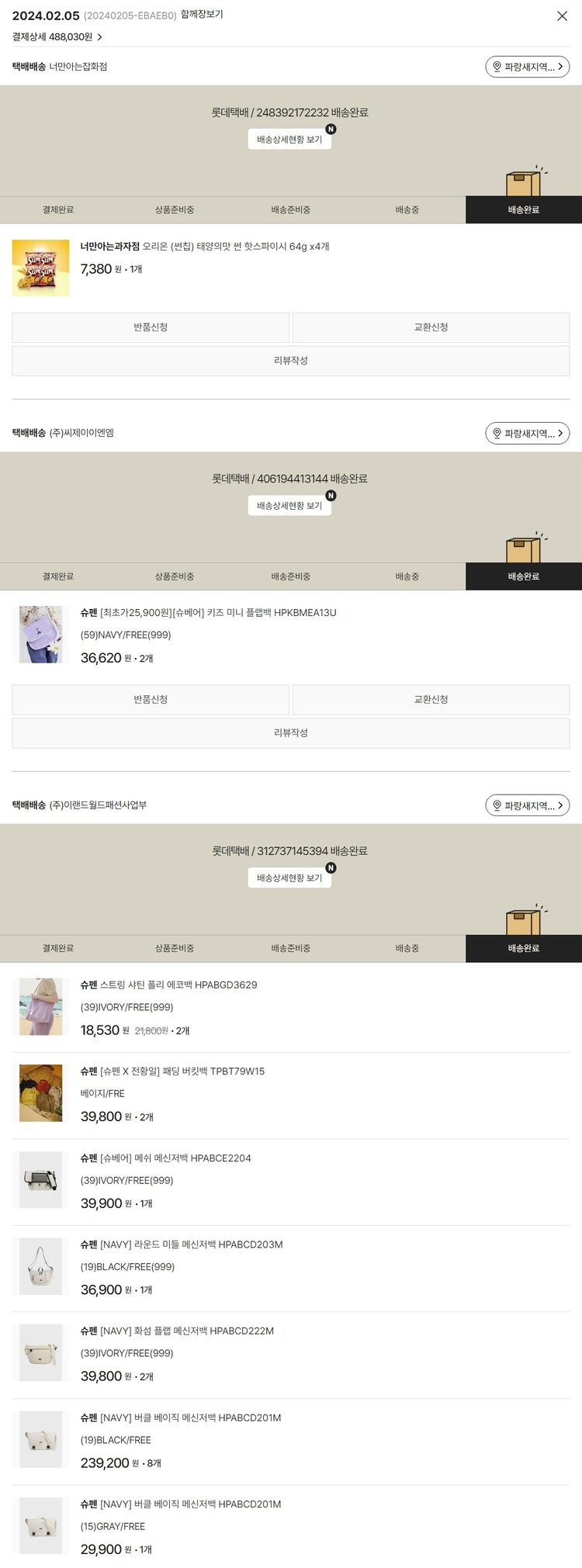
Task: Open the Sun Chip product thumbnail
Action: coord(40,268)
